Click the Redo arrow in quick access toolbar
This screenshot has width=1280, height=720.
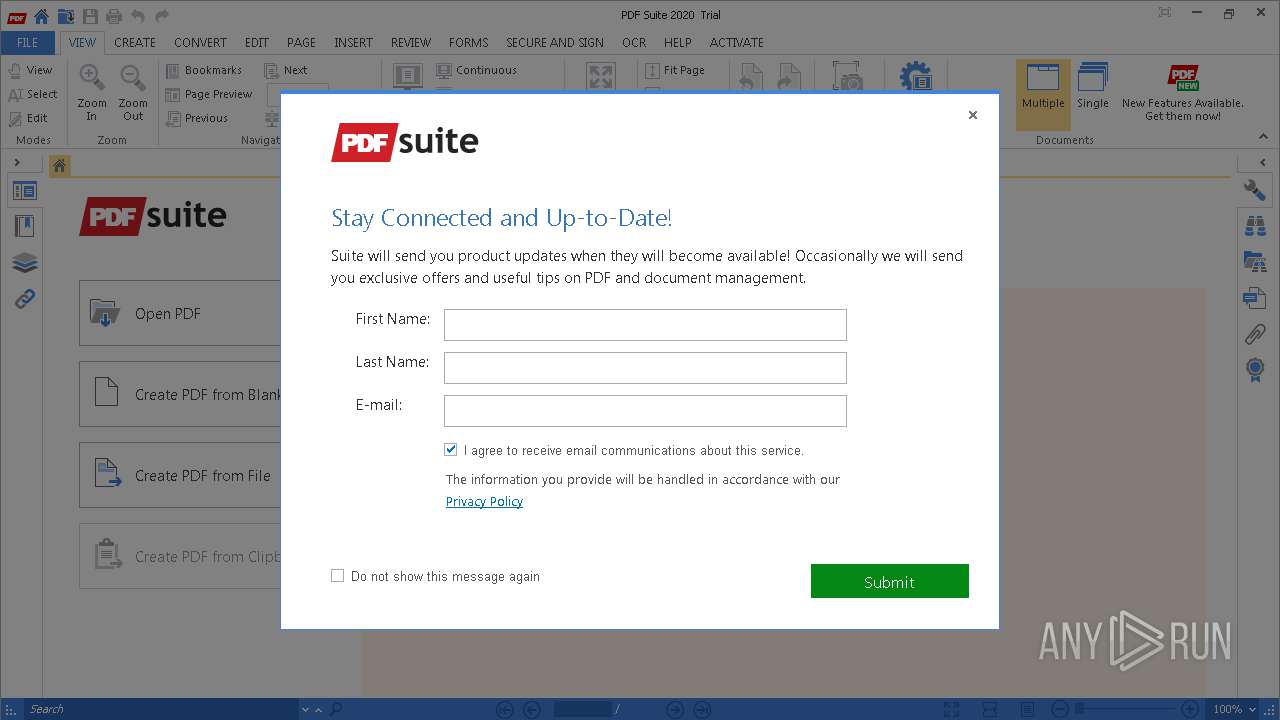[x=162, y=15]
